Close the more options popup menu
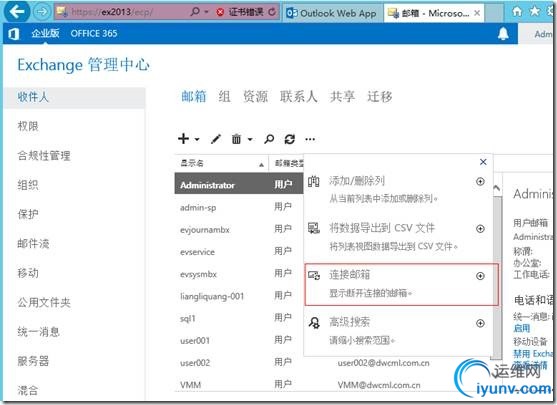 (483, 162)
